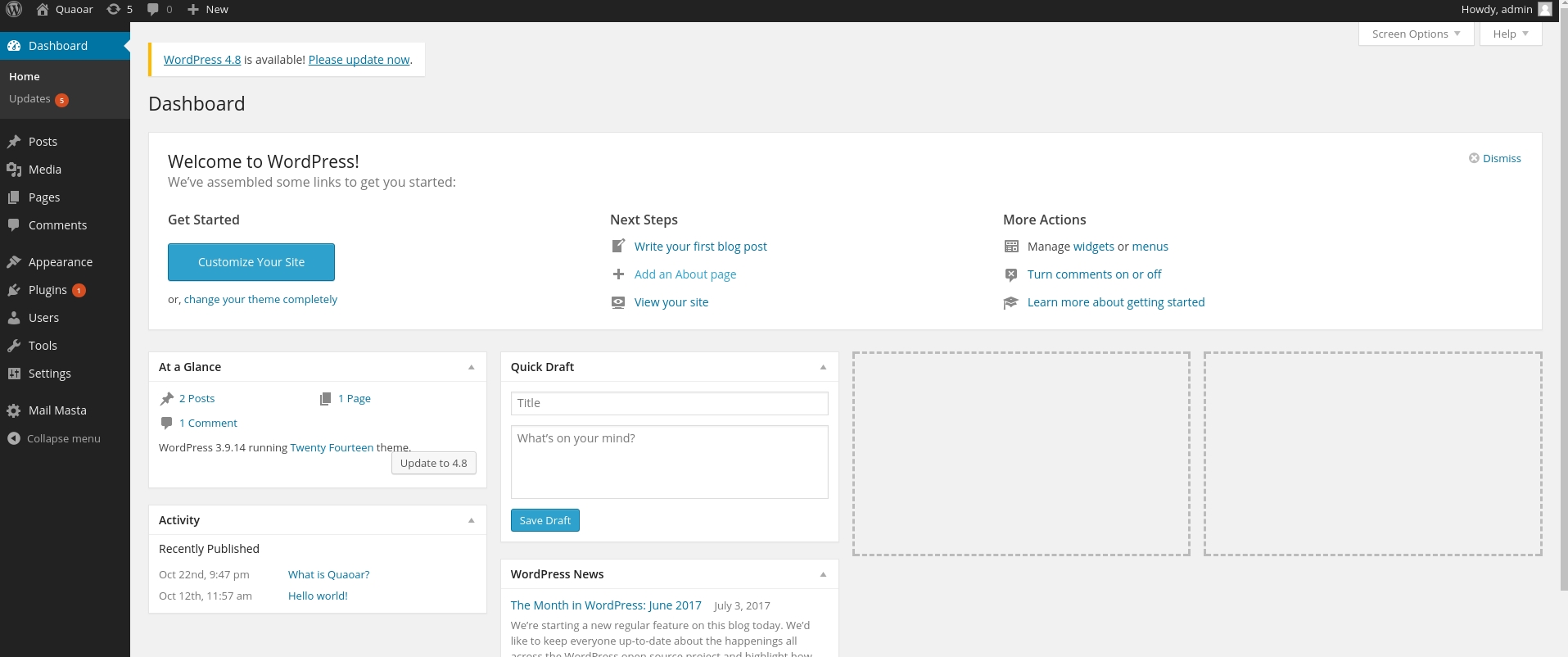Click the widgets grid icon under More Actions

1011,247
